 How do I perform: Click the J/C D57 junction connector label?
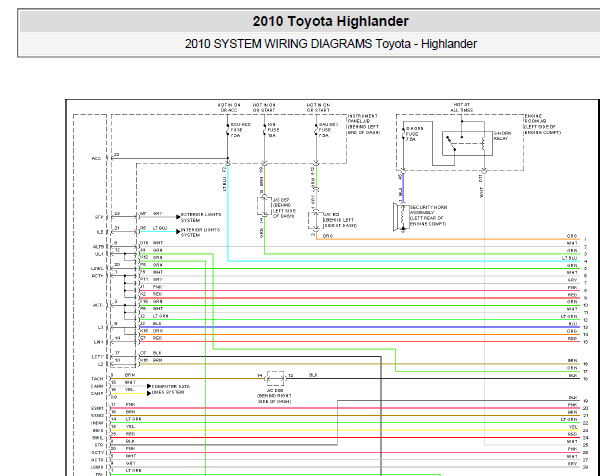pos(284,208)
